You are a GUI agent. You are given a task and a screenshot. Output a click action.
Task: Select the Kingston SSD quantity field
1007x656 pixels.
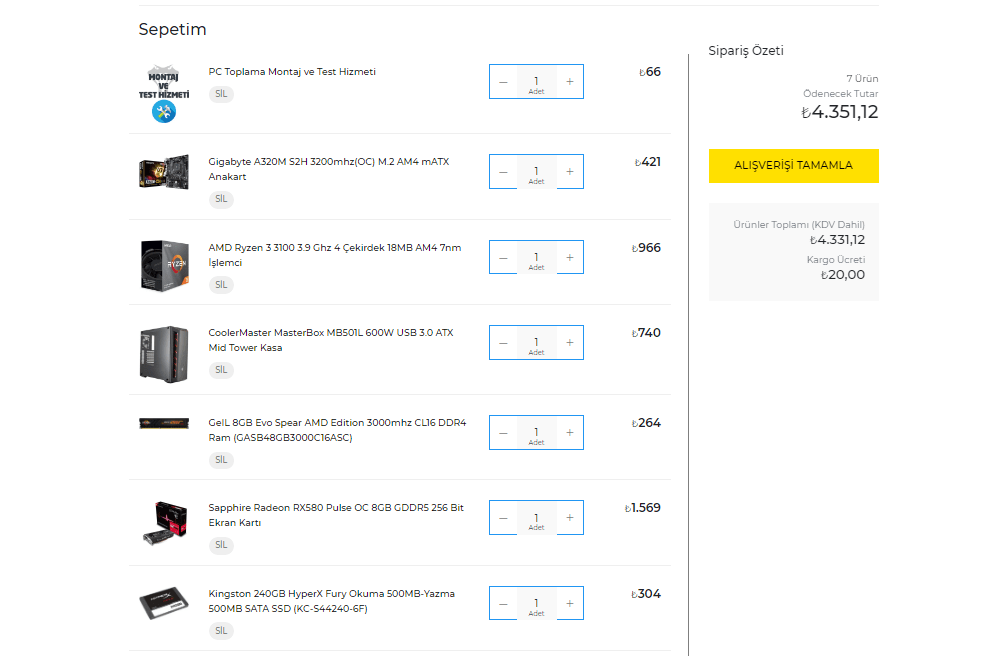coord(536,602)
